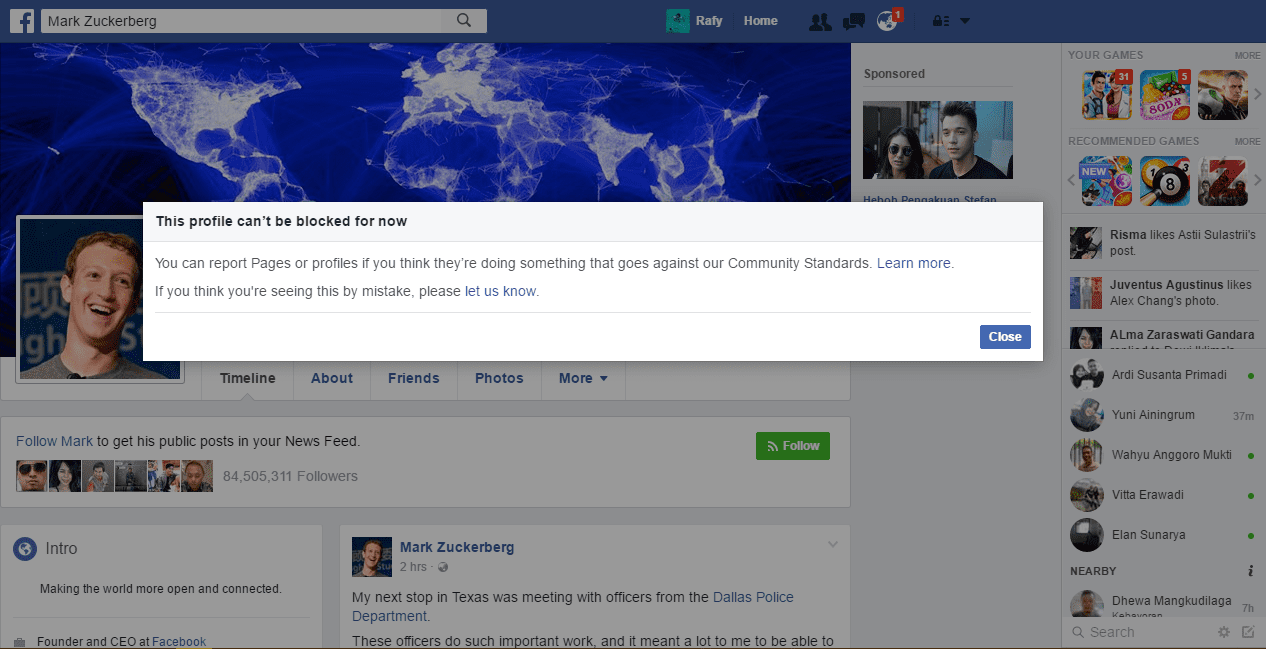Open the third recommended game icon
The image size is (1266, 649).
1223,181
